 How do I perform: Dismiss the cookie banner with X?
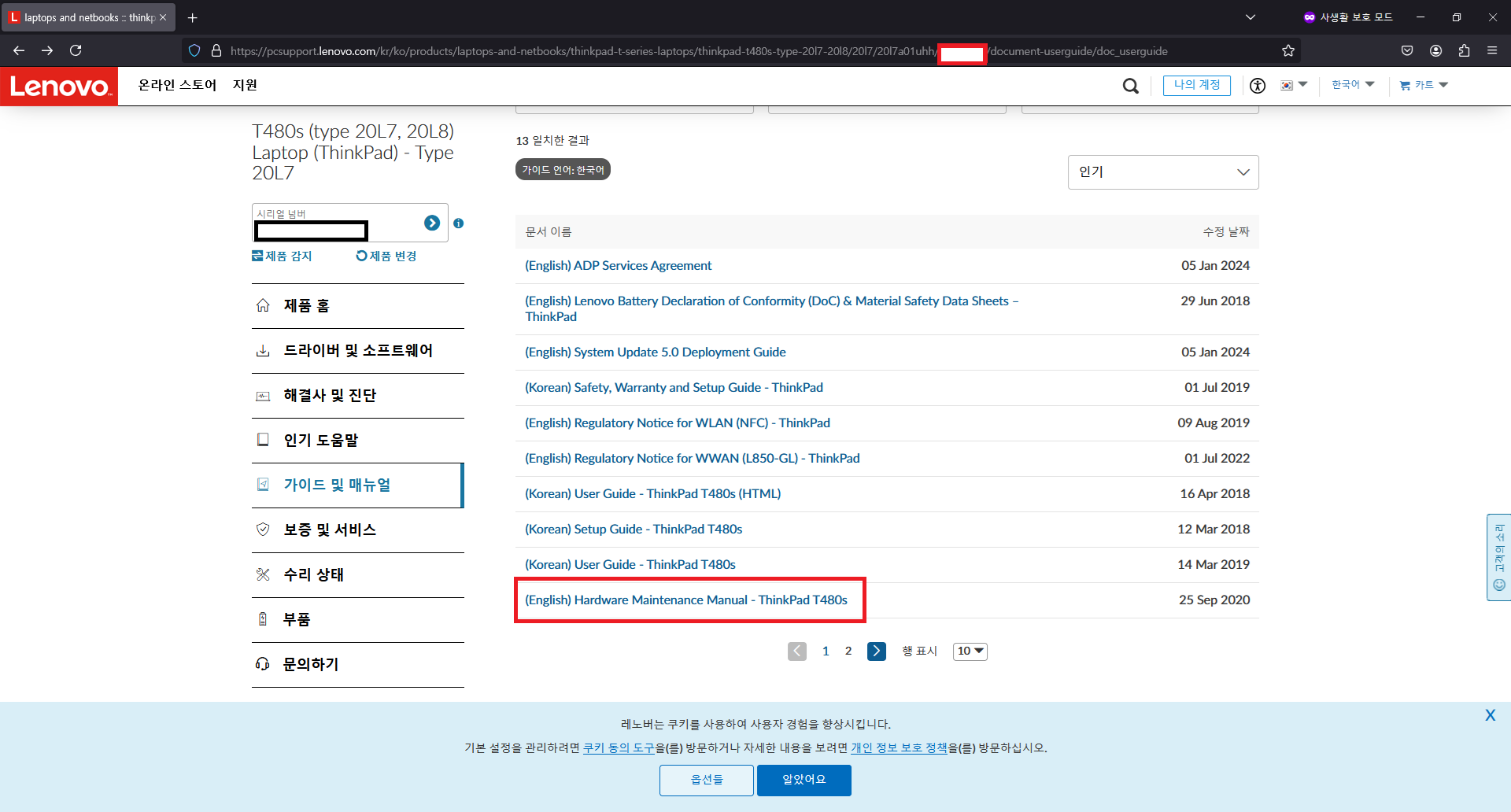tap(1490, 715)
